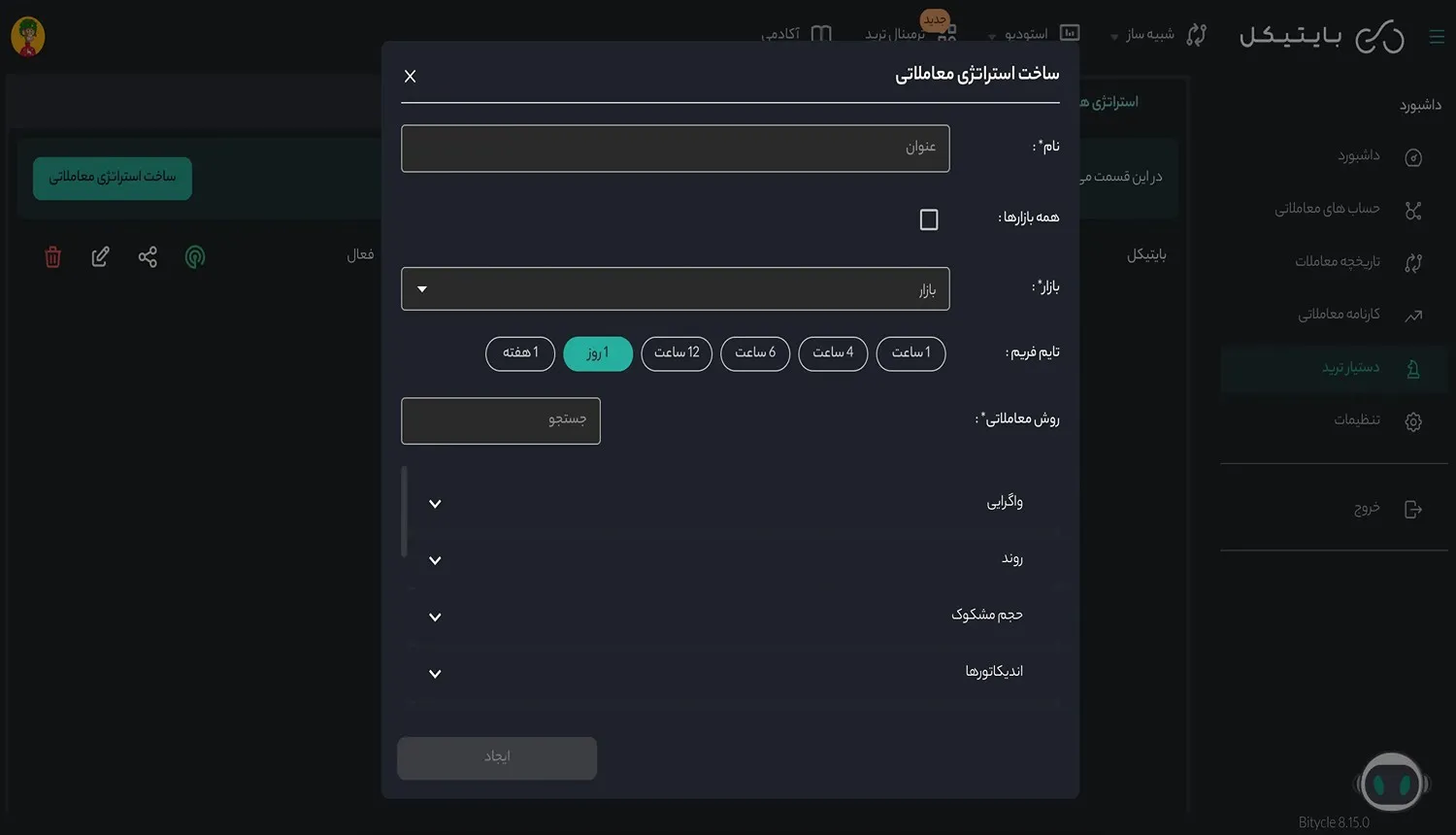Click the trading report chart icon
Screen dimensions: 1456x835
pos(1413,316)
